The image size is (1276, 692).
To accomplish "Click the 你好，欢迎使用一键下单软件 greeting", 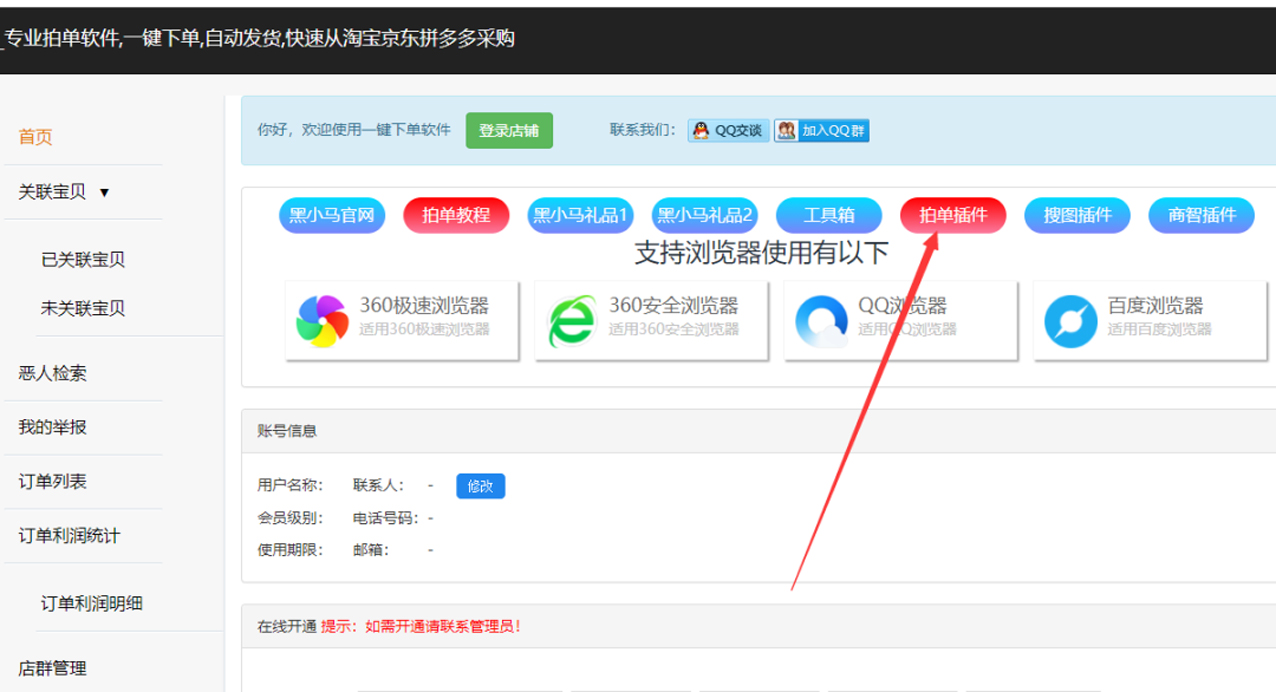I will pos(354,130).
